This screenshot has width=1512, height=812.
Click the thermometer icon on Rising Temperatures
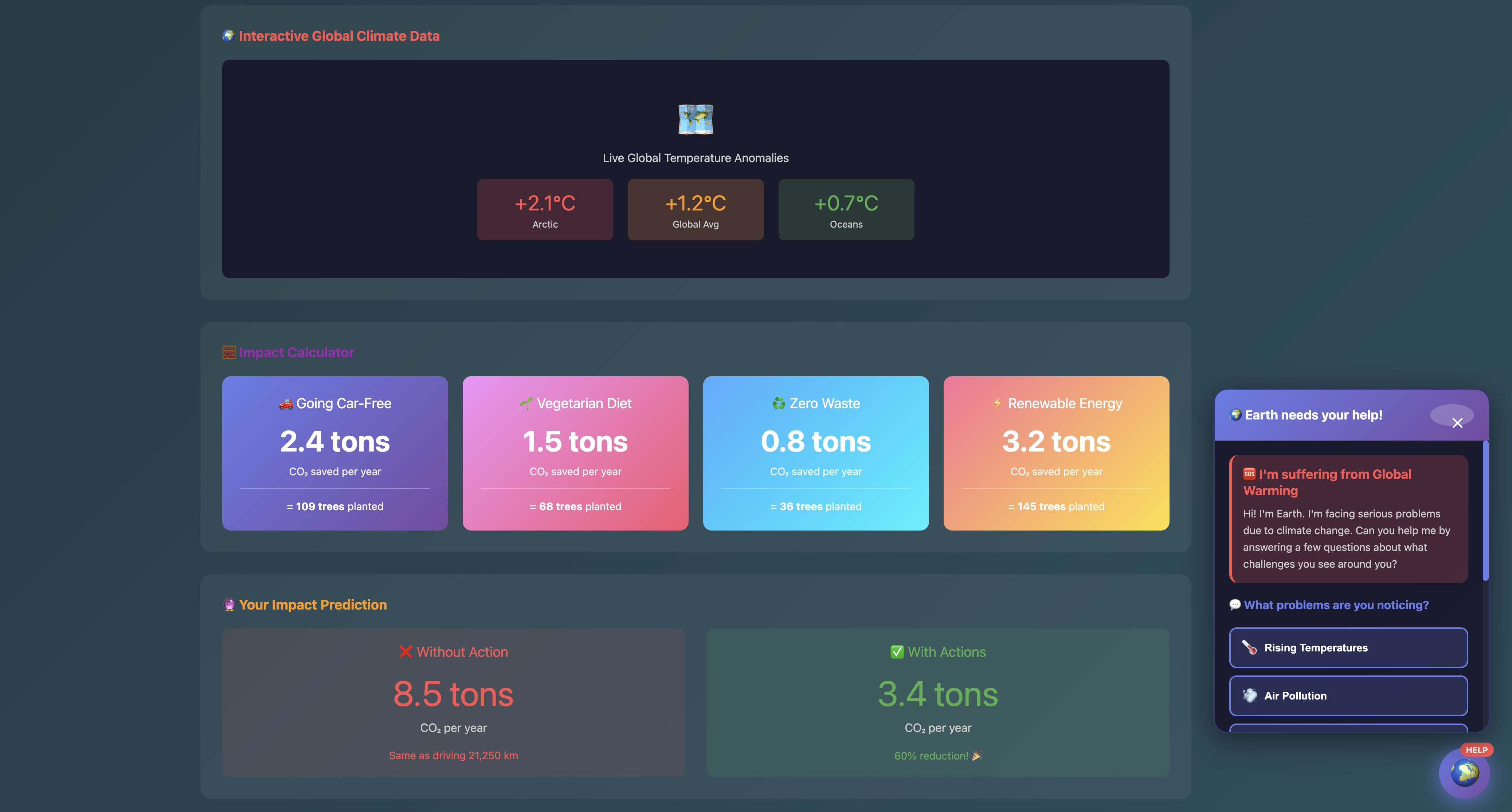coord(1249,648)
